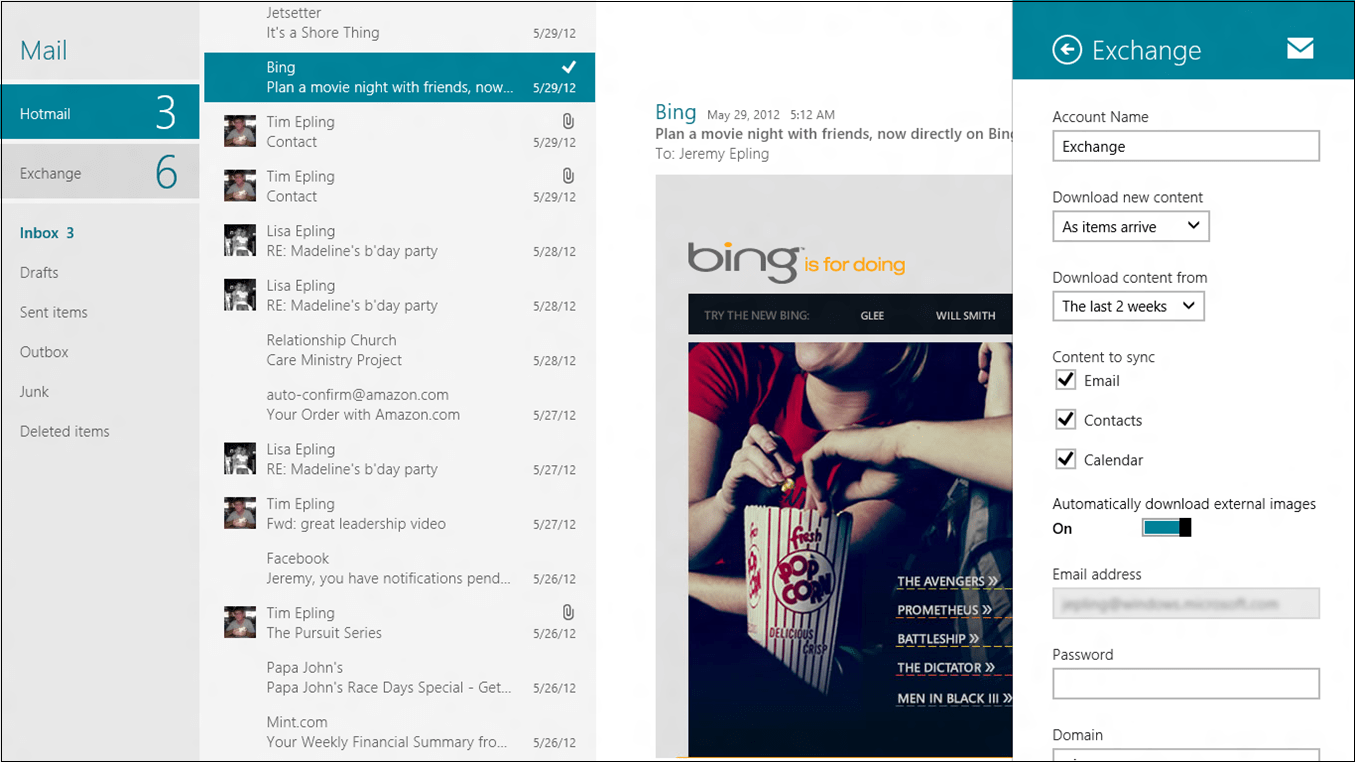Open the Amazon 'Your Order' email
Viewport: 1355px width, 762px height.
pyautogui.click(x=399, y=405)
